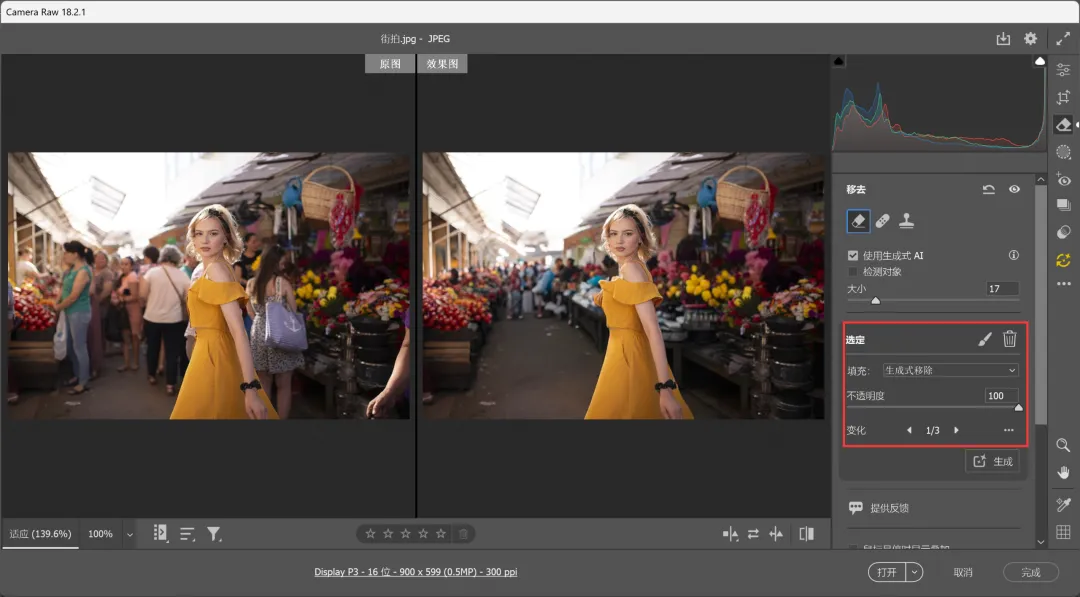Open the arrow beside 打开 button

[x=915, y=572]
